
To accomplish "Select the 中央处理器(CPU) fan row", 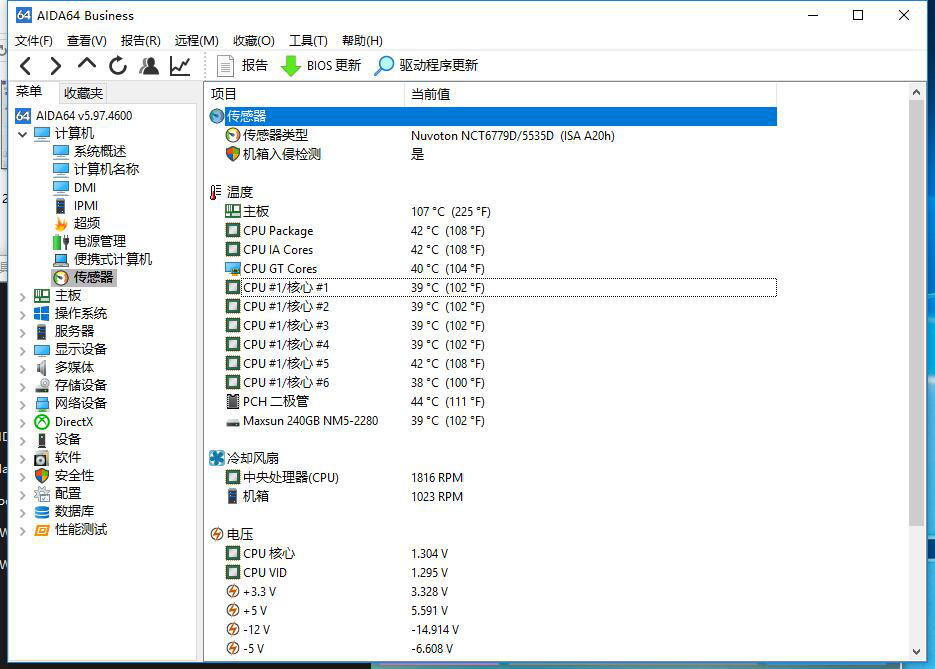I will click(493, 478).
